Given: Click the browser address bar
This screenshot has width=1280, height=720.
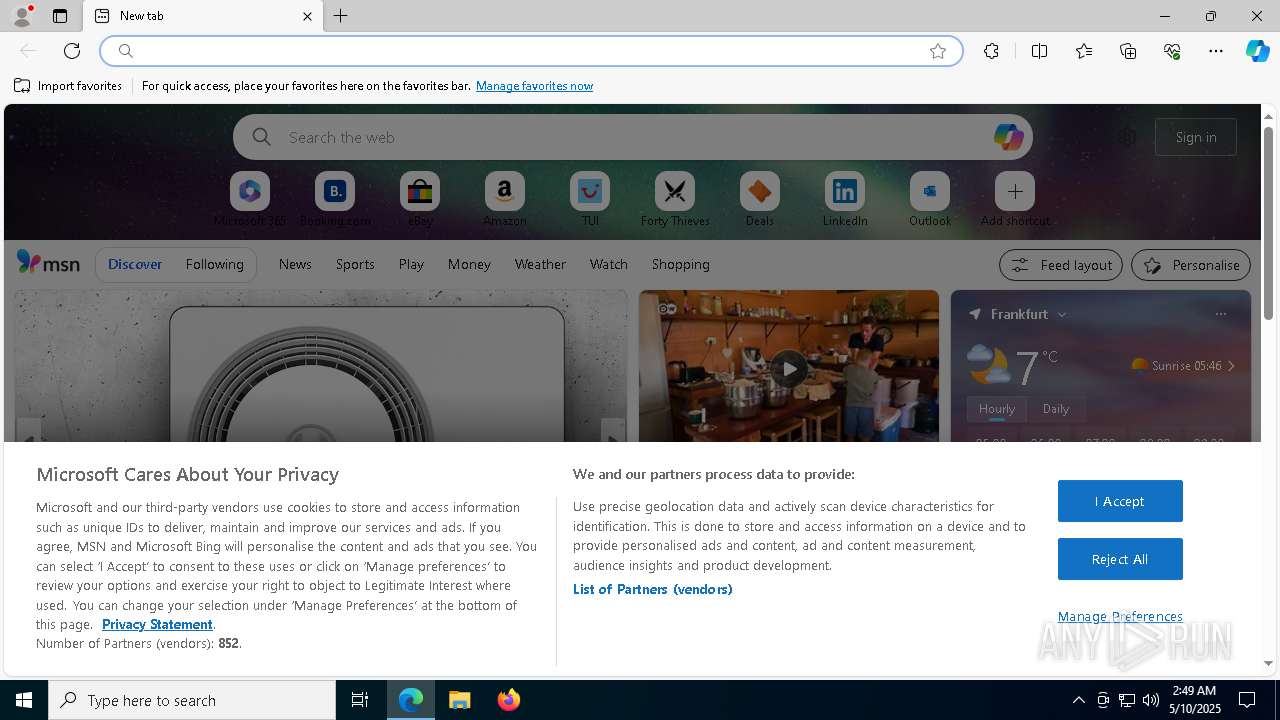Looking at the screenshot, I should coord(530,51).
